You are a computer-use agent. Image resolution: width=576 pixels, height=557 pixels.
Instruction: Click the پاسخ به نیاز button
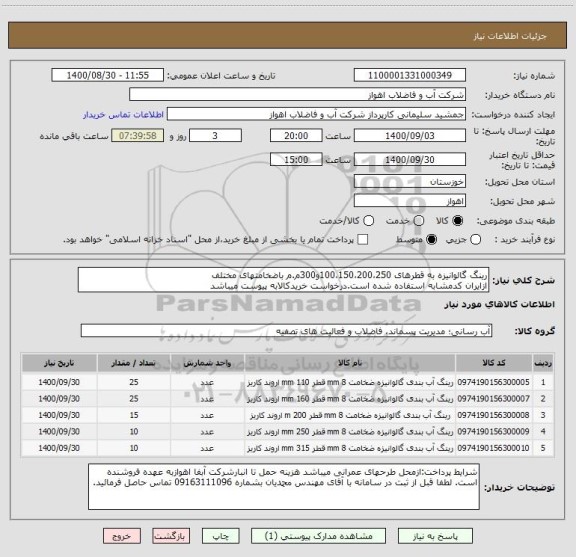[435, 536]
